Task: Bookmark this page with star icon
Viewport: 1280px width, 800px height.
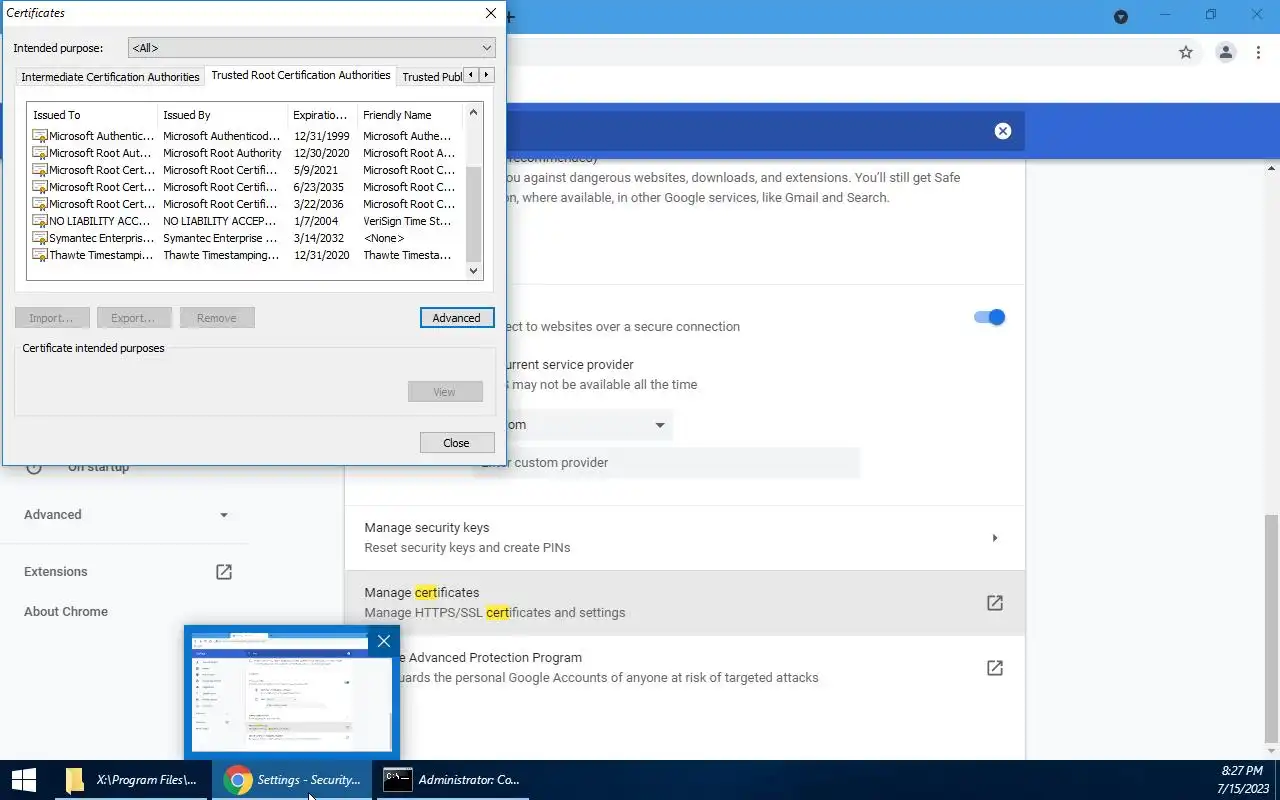Action: 1186,52
